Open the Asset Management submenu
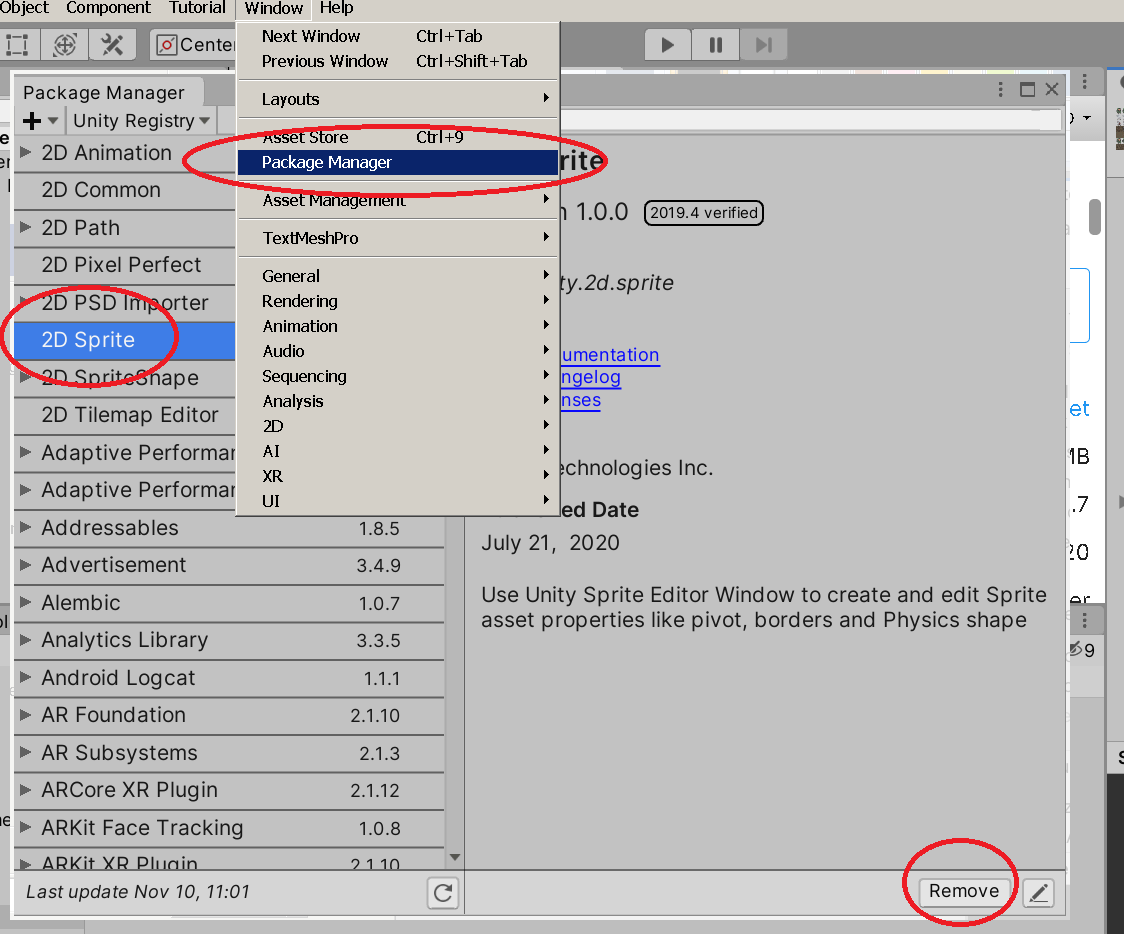1124x934 pixels. coord(398,200)
